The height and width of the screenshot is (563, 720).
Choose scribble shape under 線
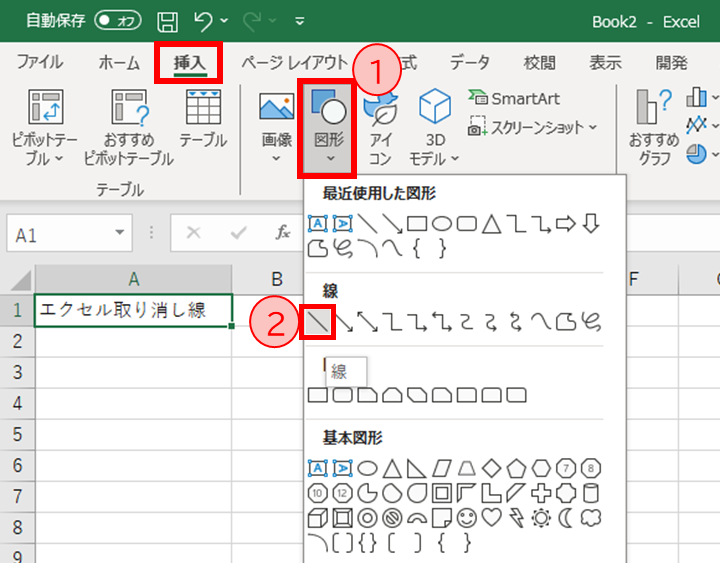pos(591,321)
